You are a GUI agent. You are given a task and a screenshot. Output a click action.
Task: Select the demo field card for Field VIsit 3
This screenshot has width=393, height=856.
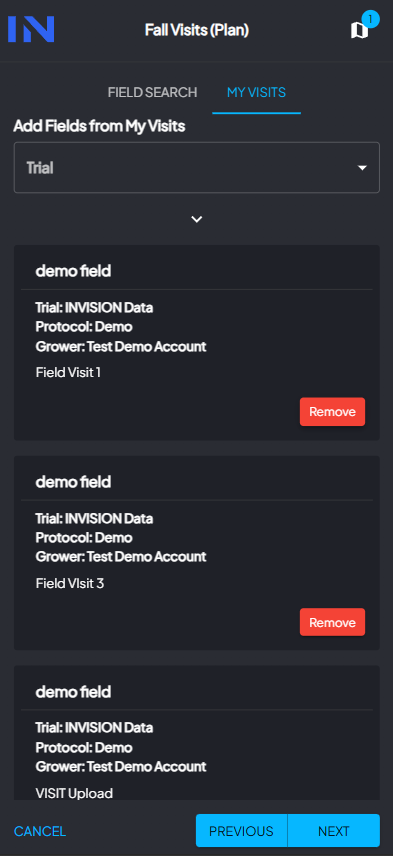click(x=196, y=553)
